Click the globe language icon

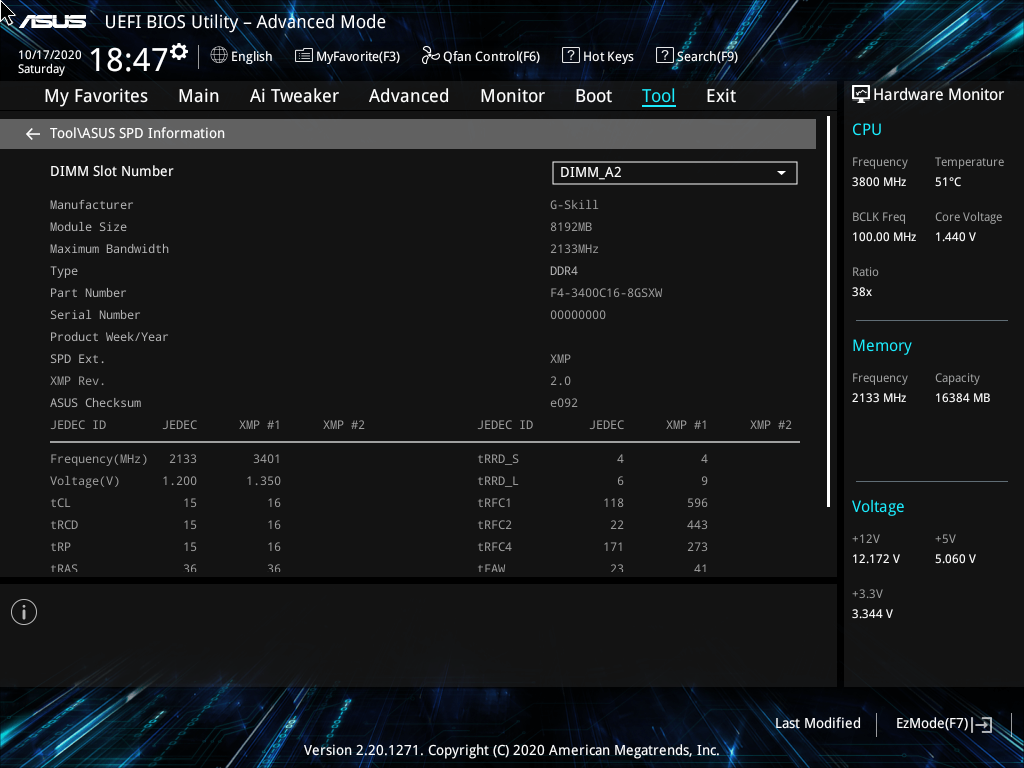pyautogui.click(x=219, y=56)
